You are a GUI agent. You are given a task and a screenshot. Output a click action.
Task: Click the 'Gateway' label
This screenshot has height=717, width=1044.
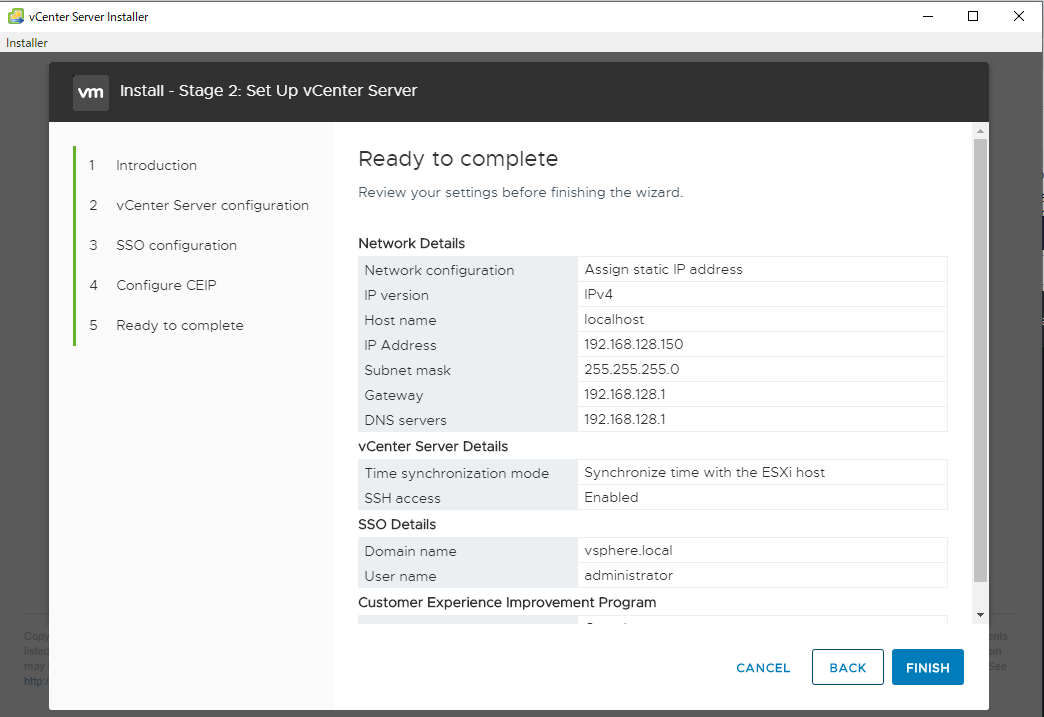point(393,395)
